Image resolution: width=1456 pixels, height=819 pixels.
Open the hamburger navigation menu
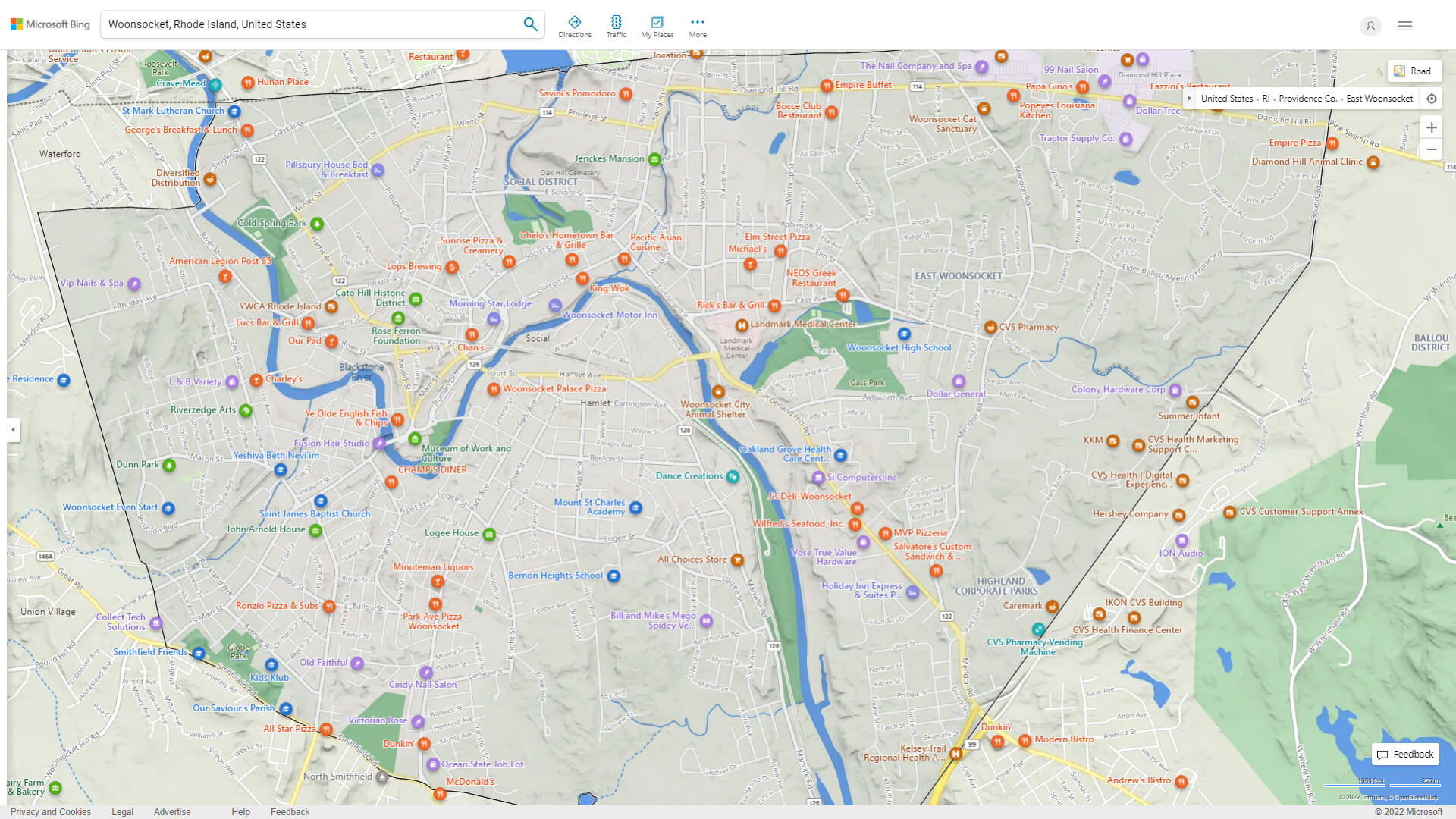coord(1404,25)
